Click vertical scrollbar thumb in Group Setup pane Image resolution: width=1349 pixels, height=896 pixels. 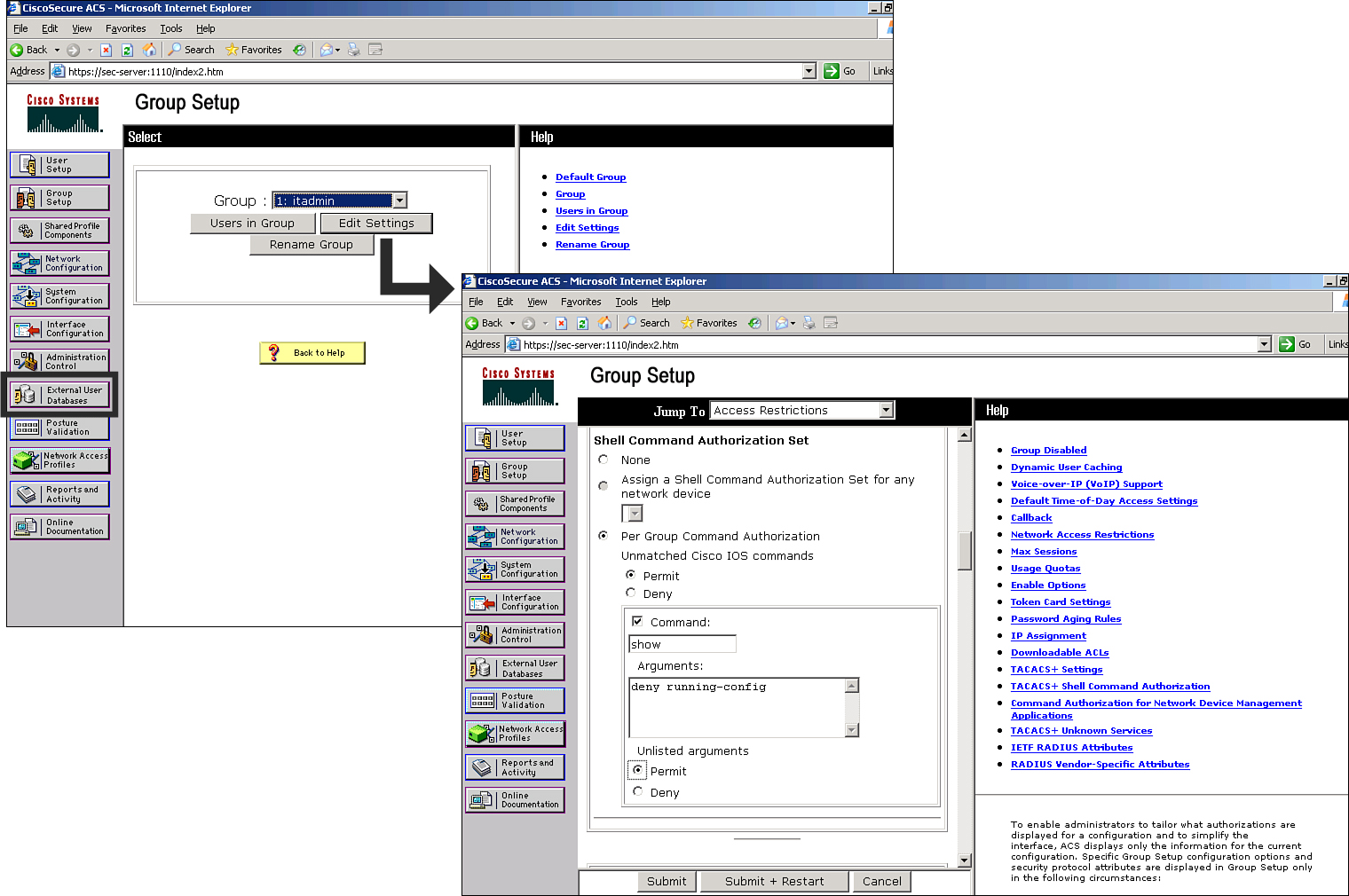click(965, 551)
